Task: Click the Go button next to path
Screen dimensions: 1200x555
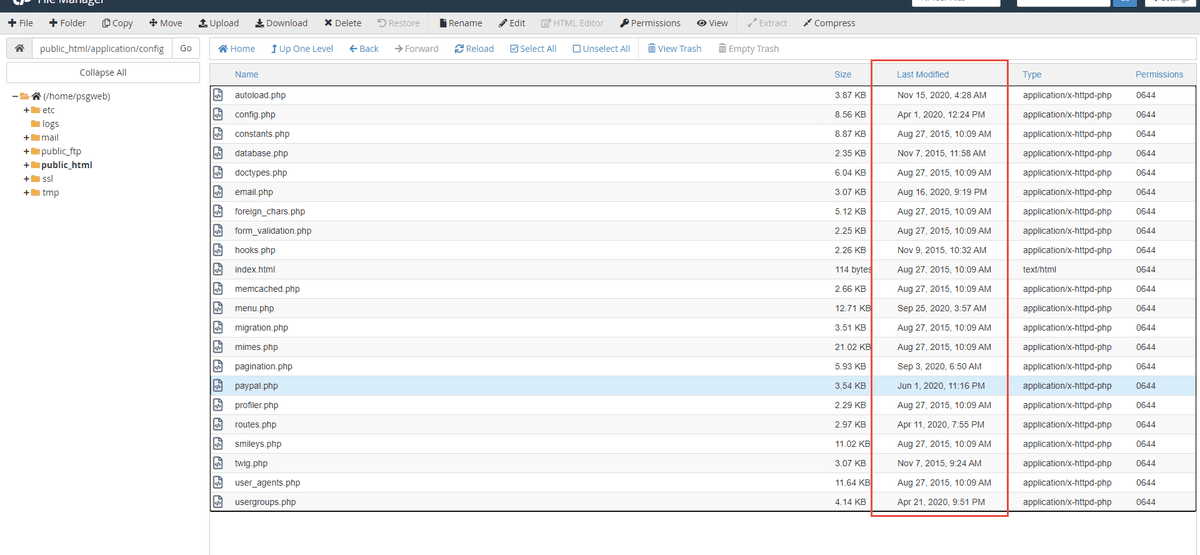Action: pos(185,49)
